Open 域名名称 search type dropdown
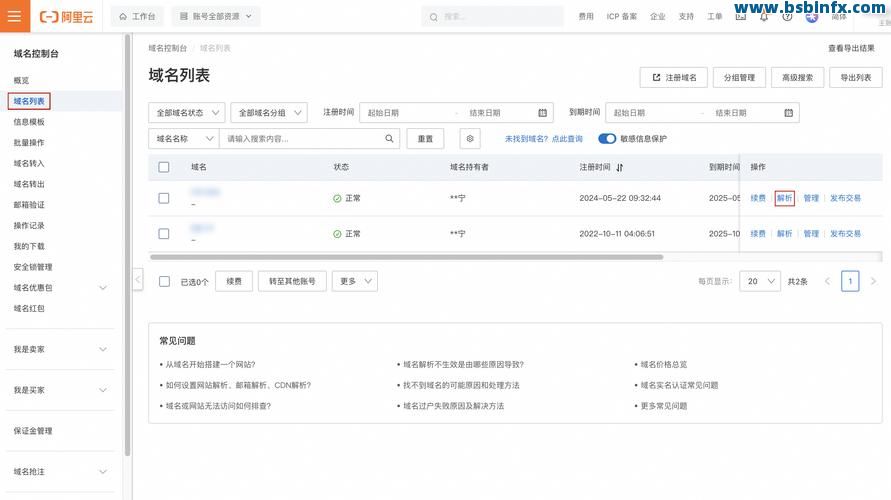Viewport: 891px width, 500px height. 184,139
